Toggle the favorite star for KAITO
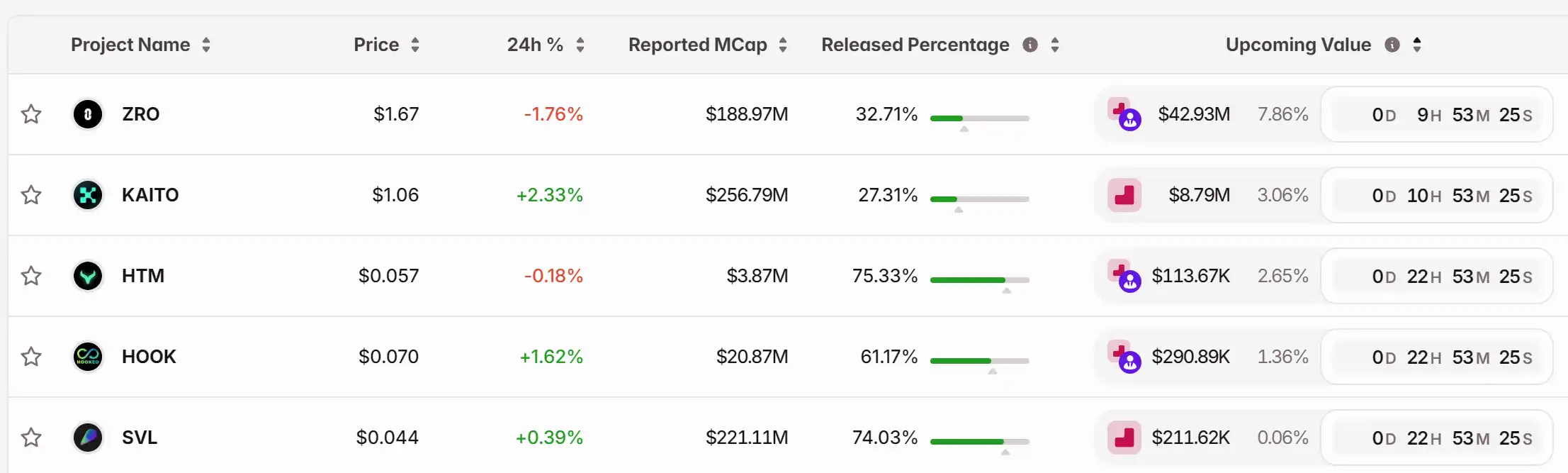 coord(31,195)
